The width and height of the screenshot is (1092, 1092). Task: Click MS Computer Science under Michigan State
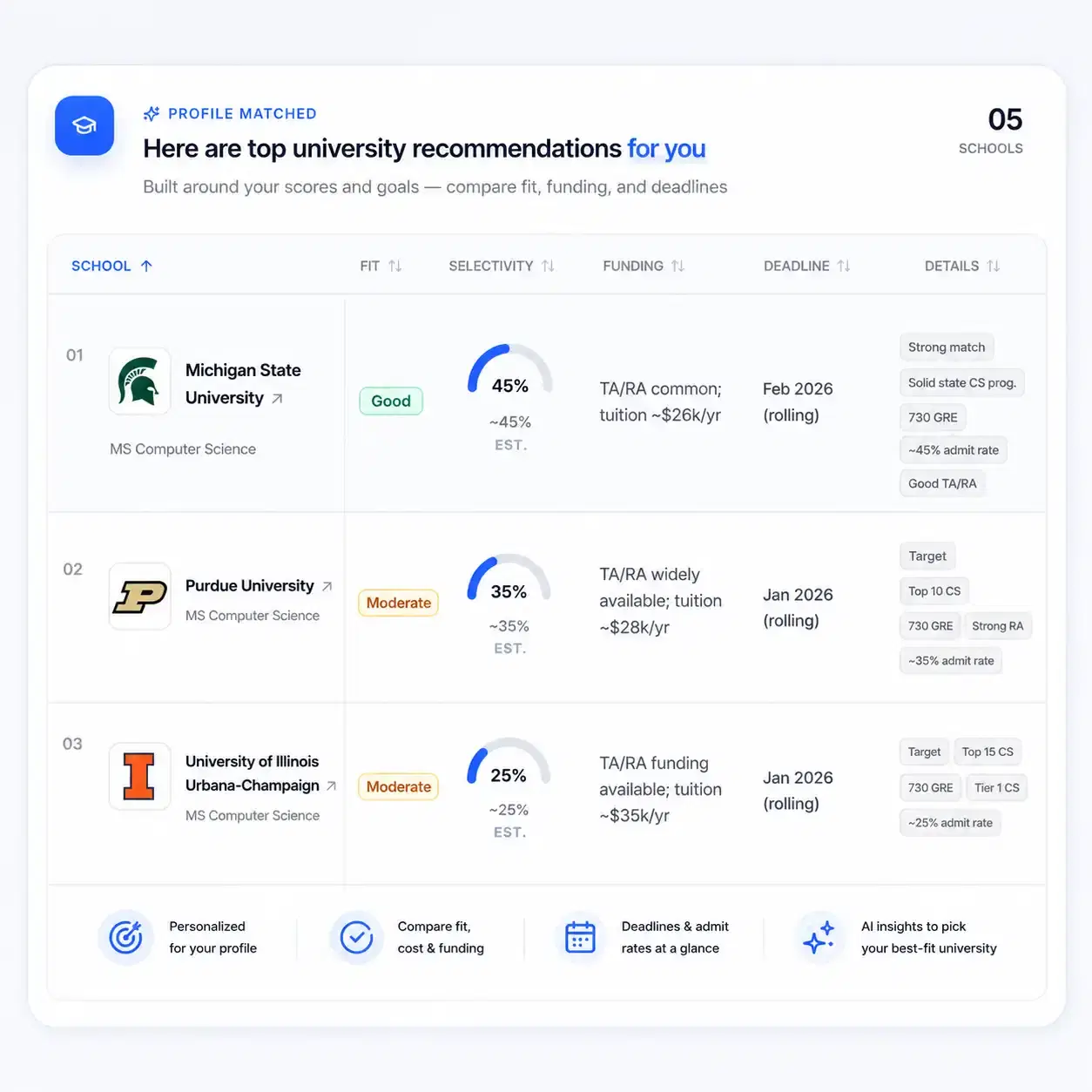click(x=183, y=449)
